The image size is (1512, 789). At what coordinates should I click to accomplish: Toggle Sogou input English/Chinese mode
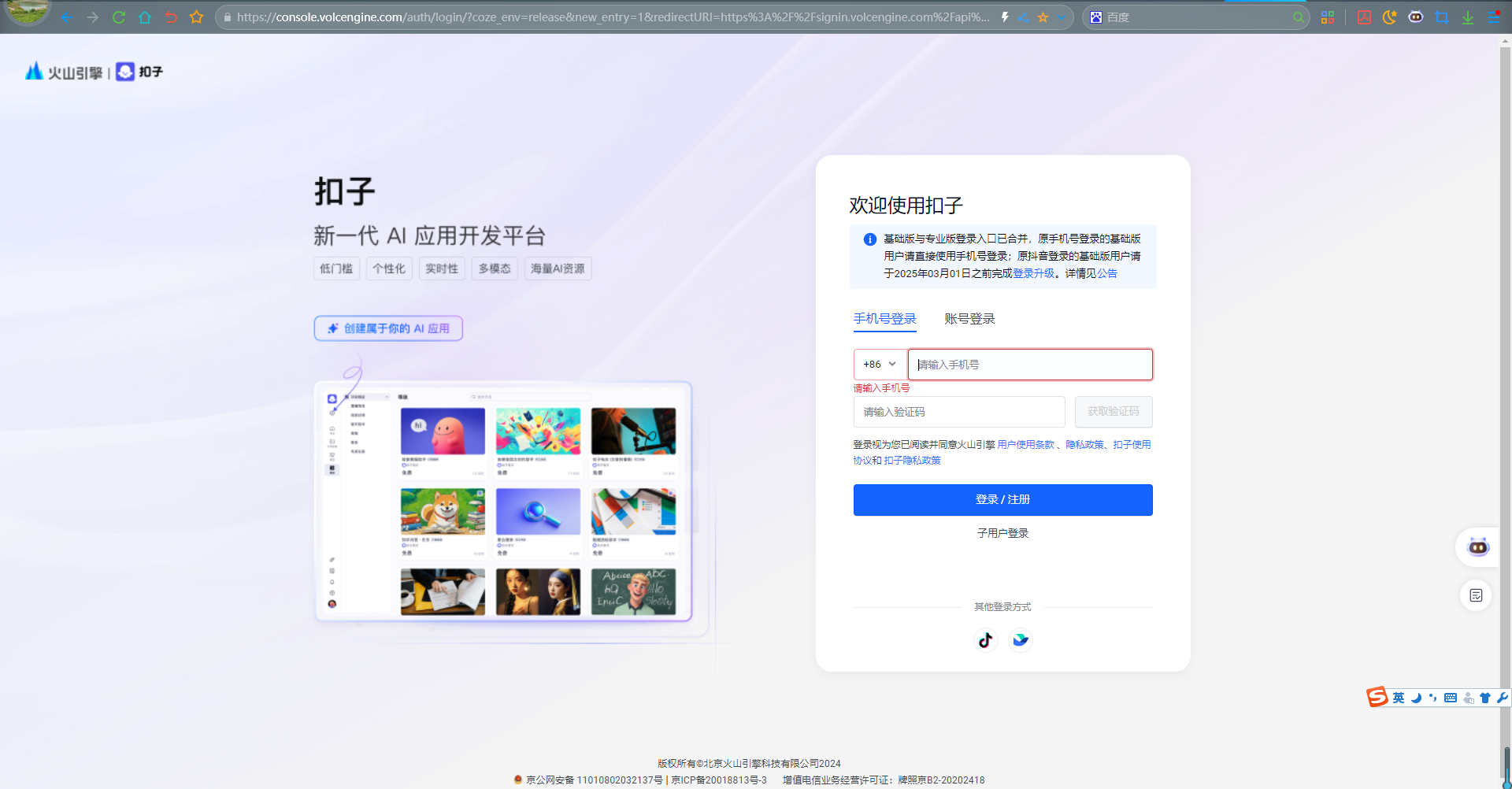1398,698
